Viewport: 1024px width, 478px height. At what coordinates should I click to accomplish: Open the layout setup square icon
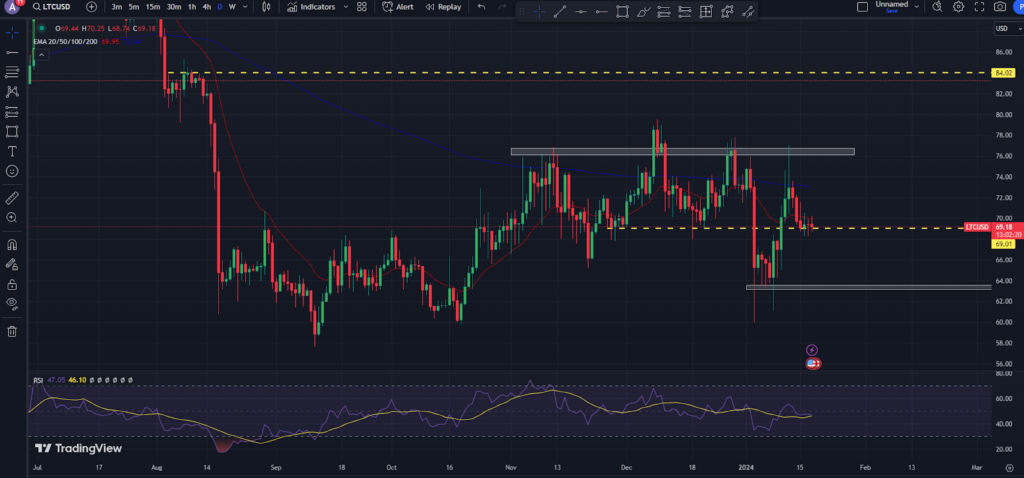coord(862,7)
